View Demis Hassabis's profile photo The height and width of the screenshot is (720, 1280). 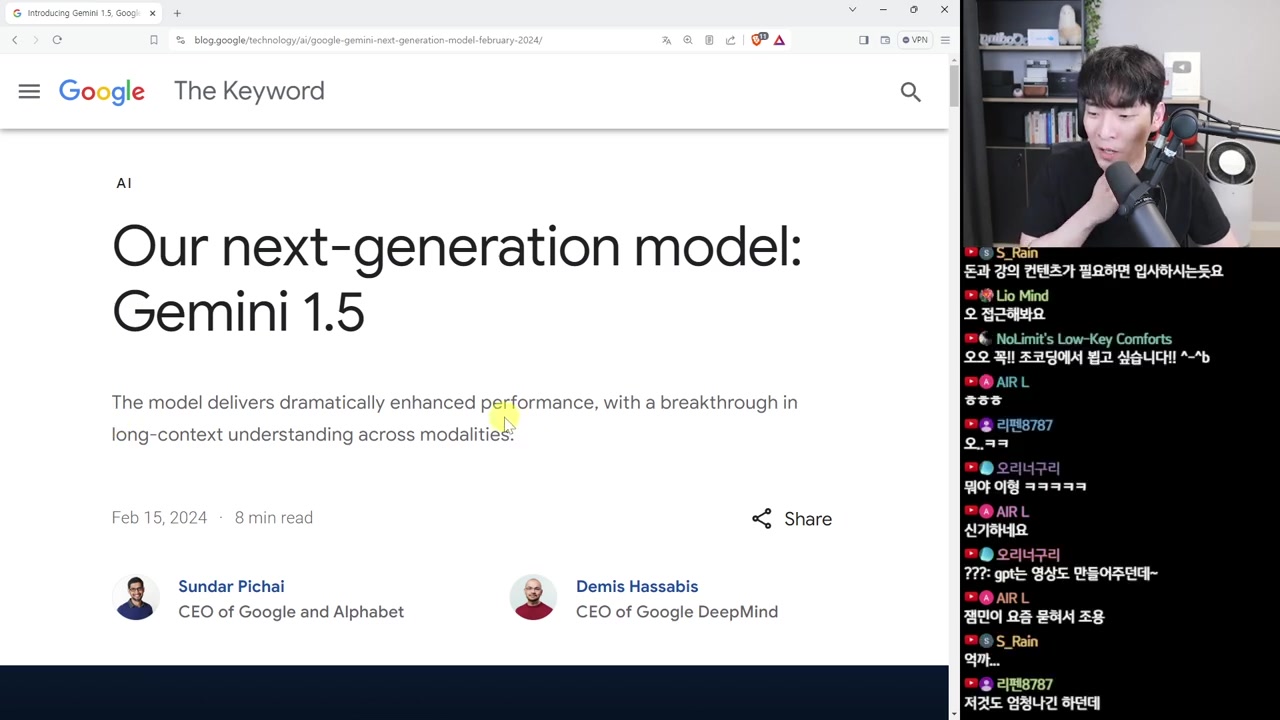tap(533, 598)
